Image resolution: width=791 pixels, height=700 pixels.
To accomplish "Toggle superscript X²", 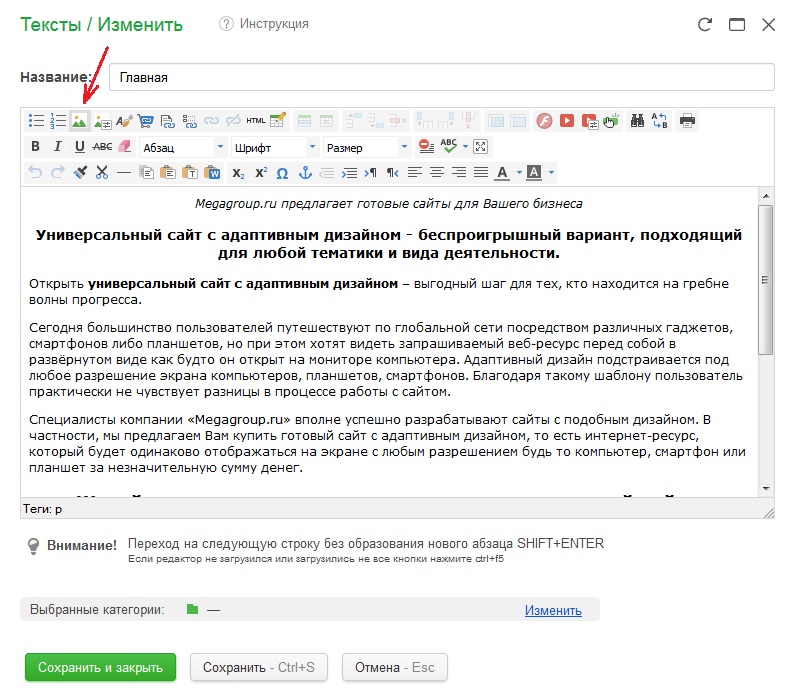I will point(260,172).
